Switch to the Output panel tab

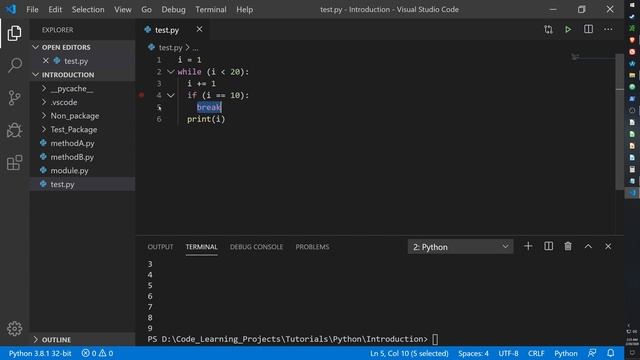click(160, 247)
